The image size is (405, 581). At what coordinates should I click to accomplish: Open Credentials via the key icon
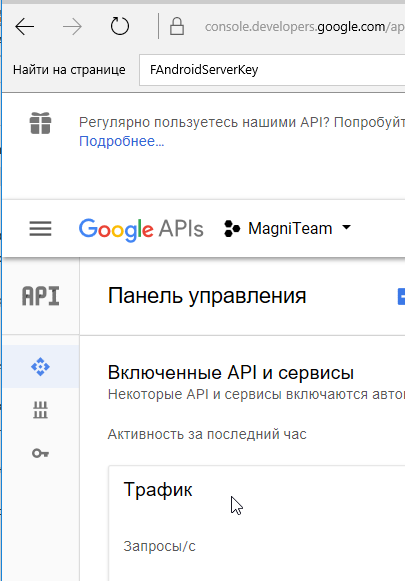pos(40,453)
